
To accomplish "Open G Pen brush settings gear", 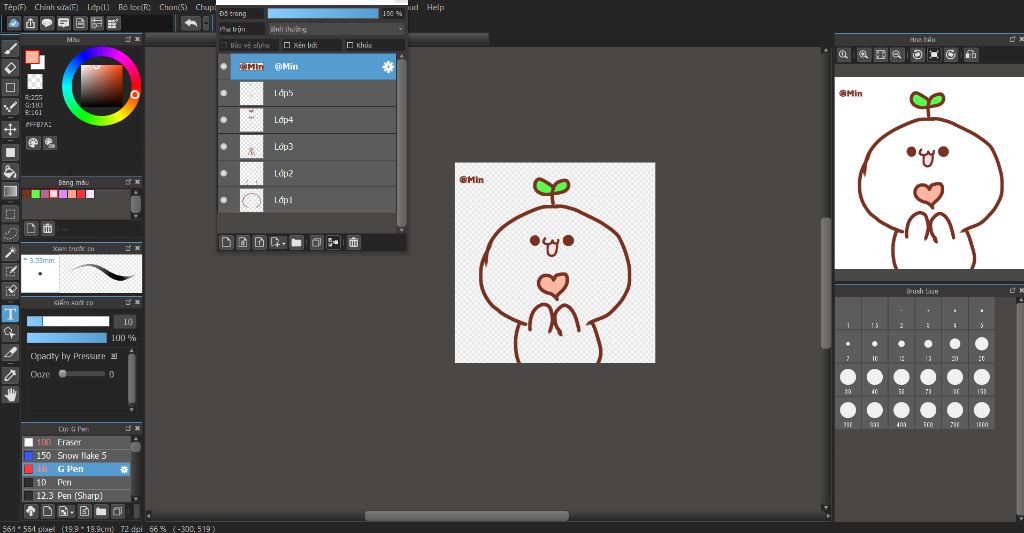I will tap(124, 469).
